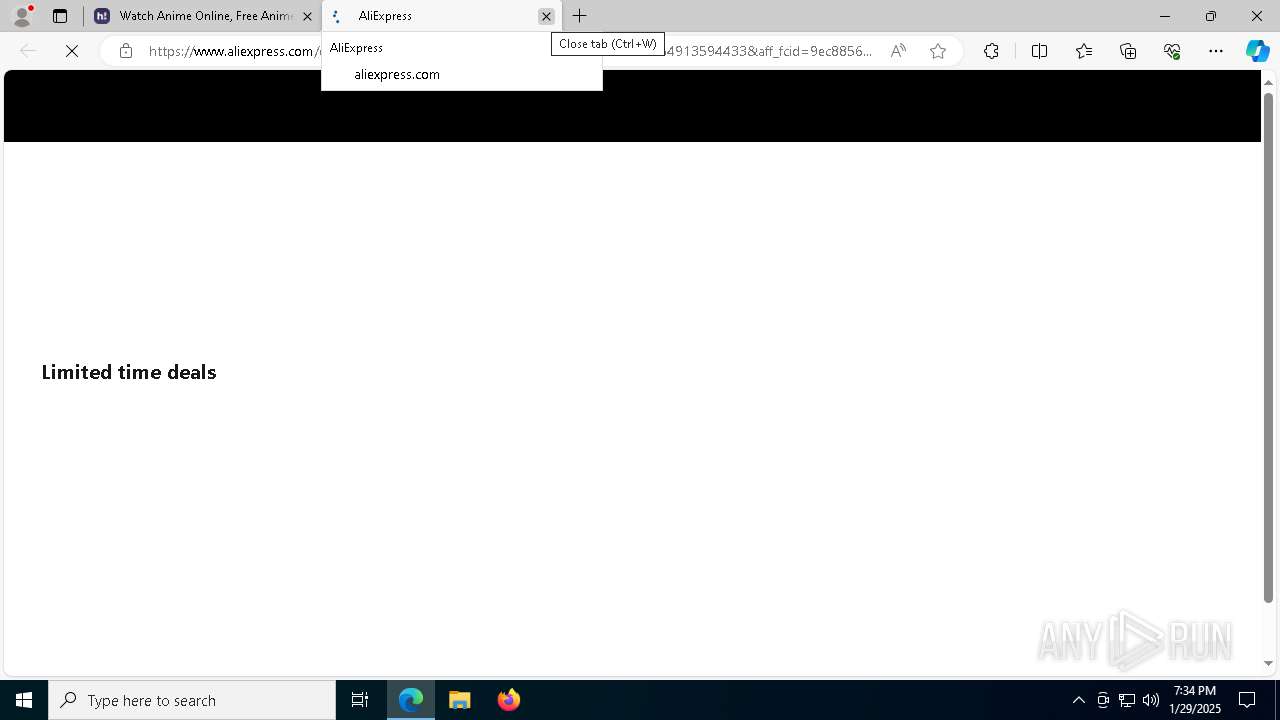View site information lock icon
The height and width of the screenshot is (720, 1280).
tap(126, 51)
